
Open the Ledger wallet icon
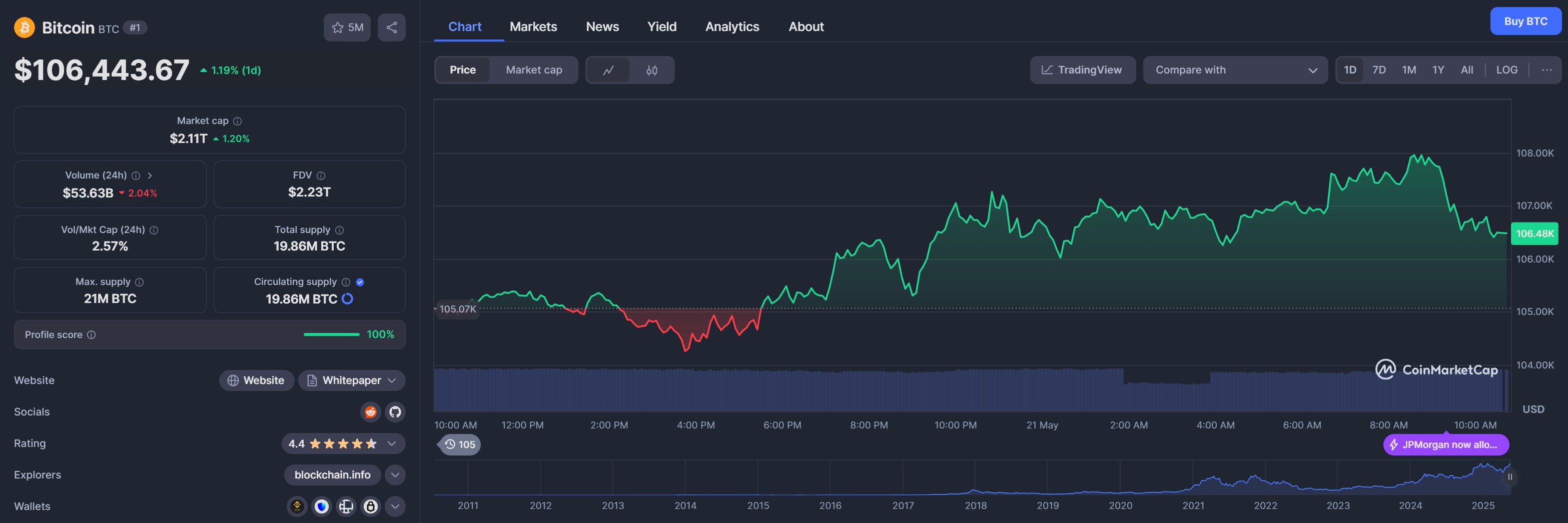pos(346,506)
